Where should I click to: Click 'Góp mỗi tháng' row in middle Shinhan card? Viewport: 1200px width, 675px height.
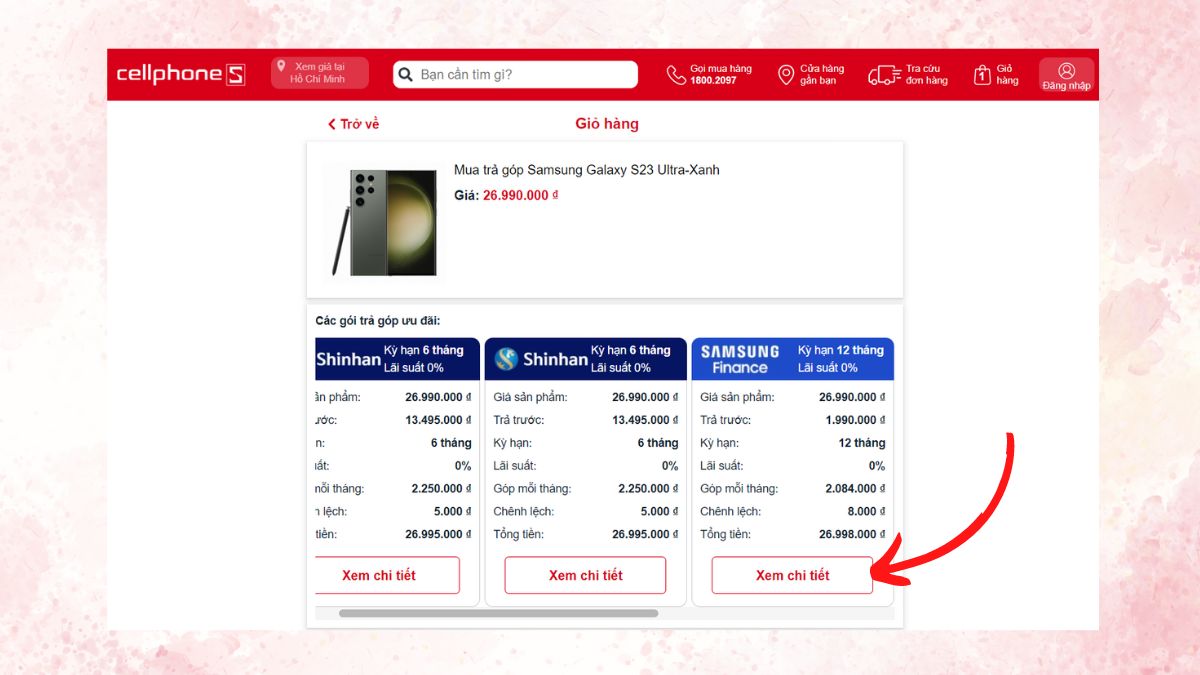[586, 489]
